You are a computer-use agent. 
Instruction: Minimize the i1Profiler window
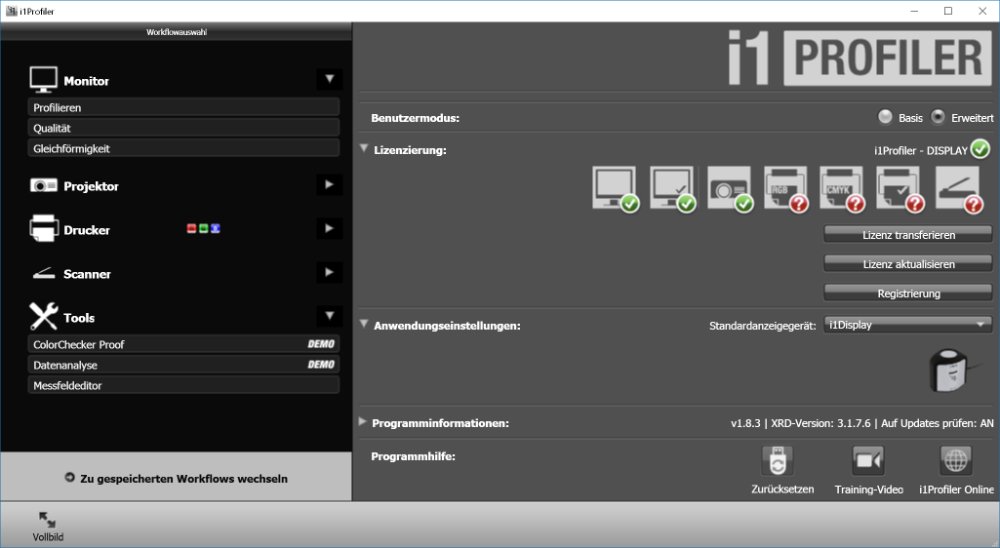(915, 11)
